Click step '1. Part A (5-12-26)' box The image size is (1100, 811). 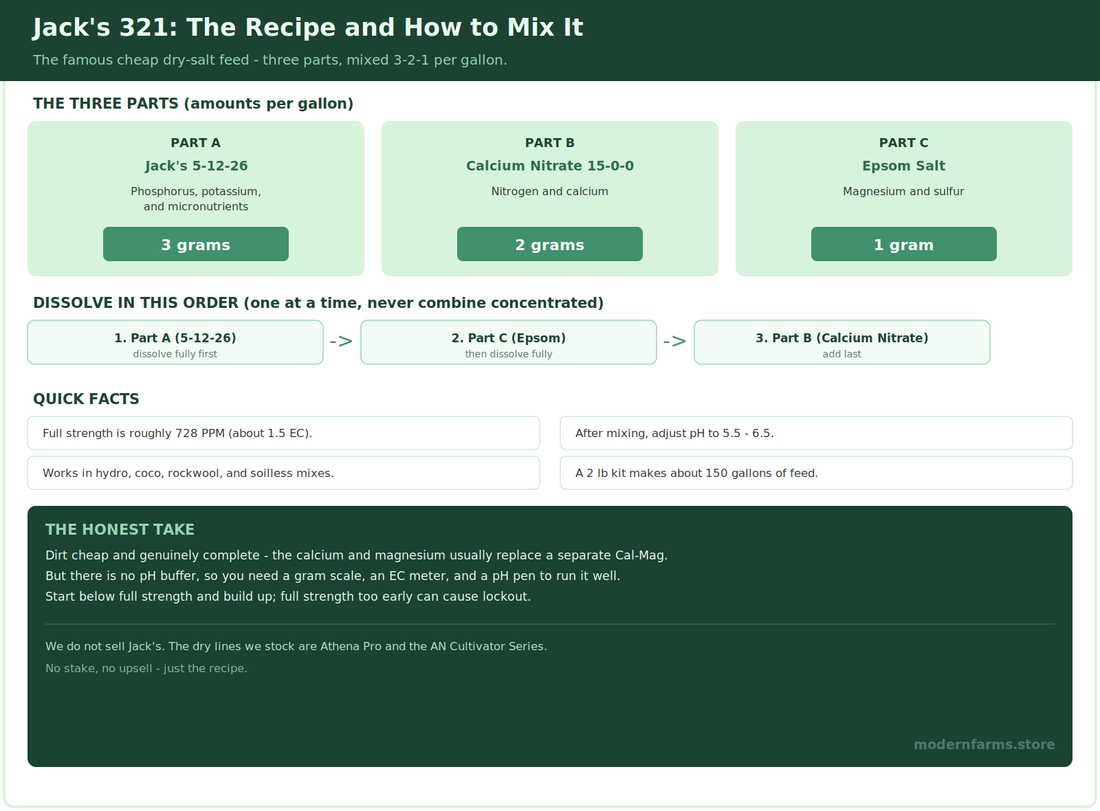tap(175, 342)
